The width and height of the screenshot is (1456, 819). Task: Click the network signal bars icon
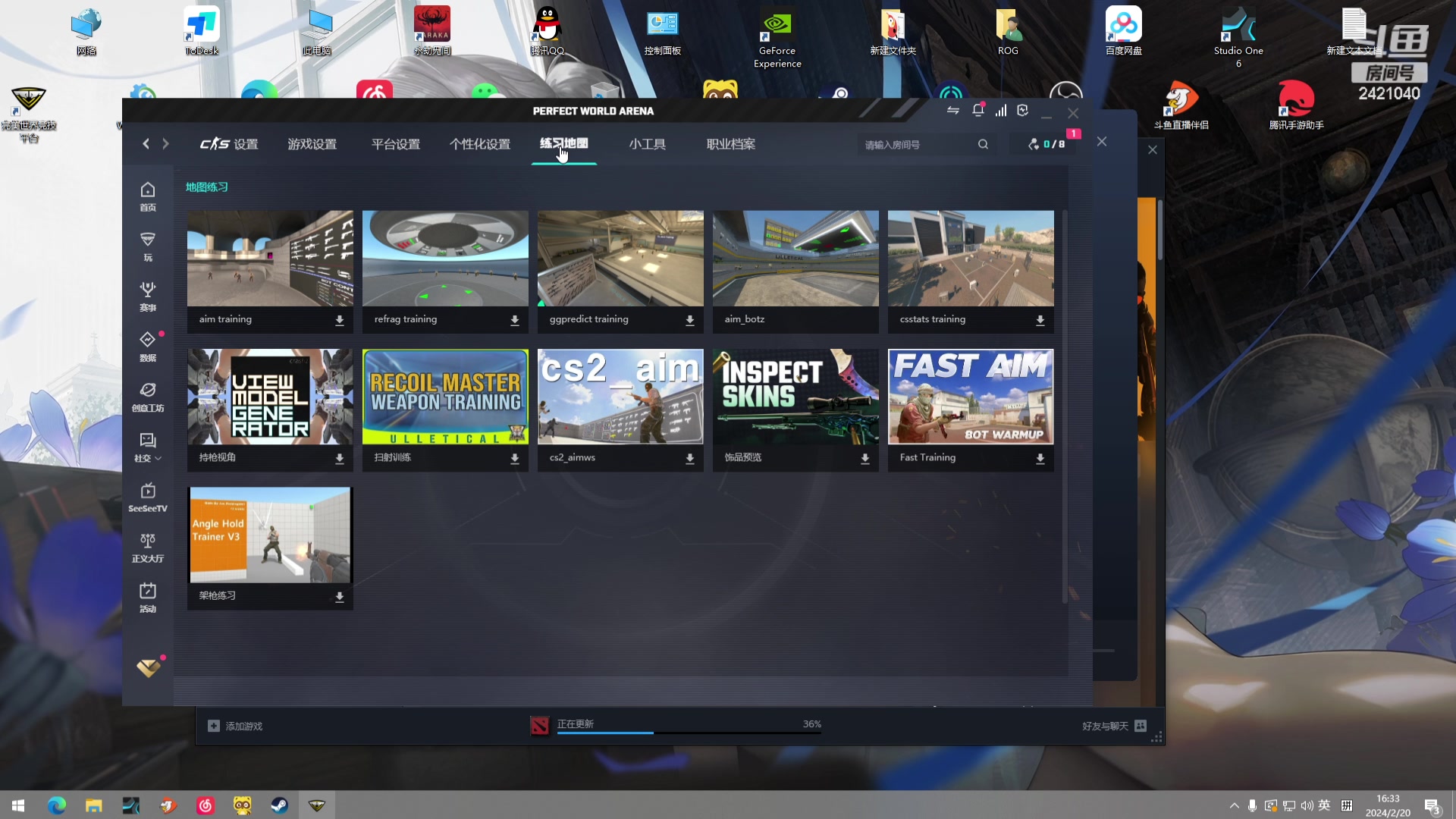coord(1001,111)
